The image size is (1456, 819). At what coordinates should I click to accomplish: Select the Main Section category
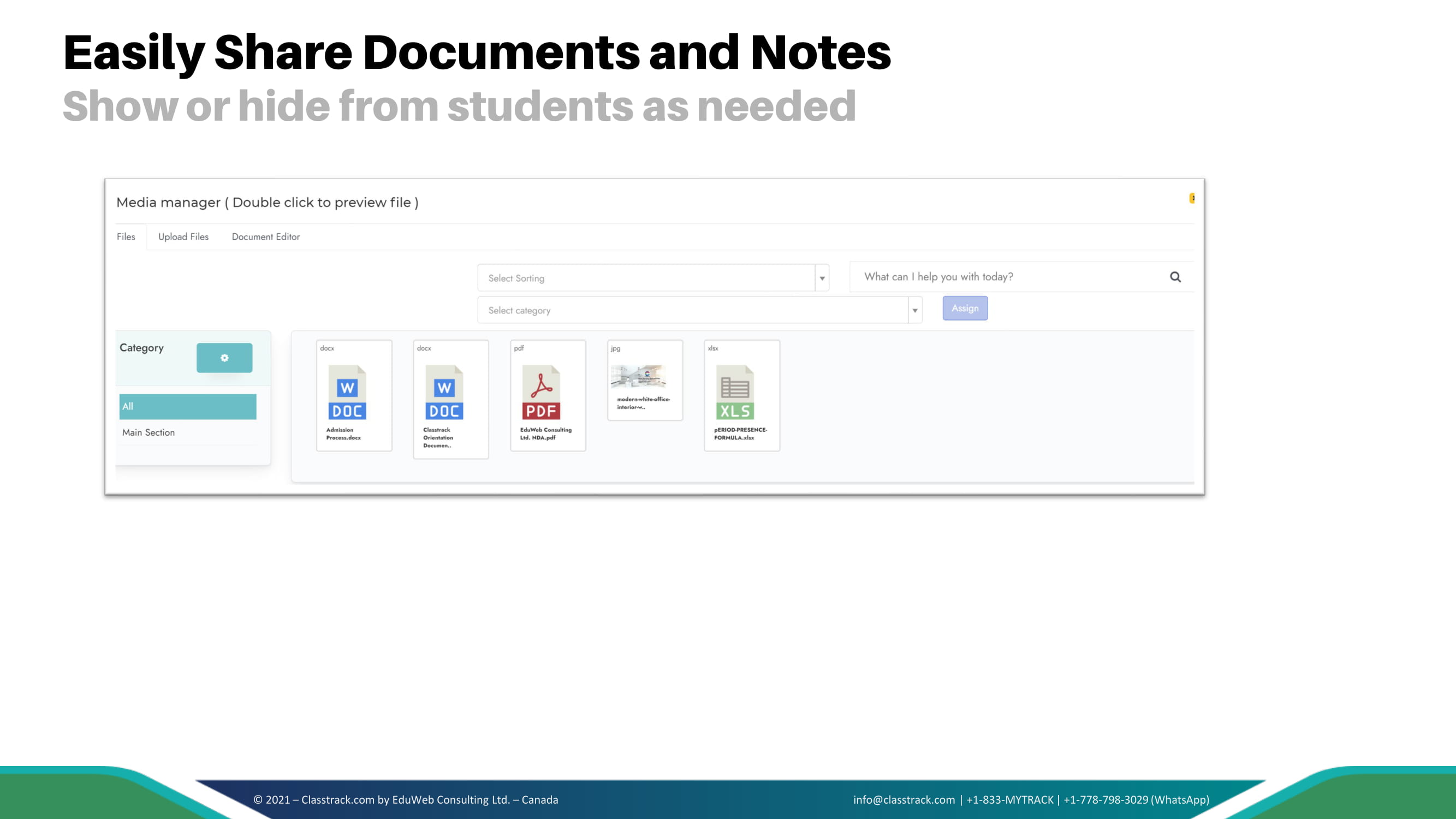148,432
